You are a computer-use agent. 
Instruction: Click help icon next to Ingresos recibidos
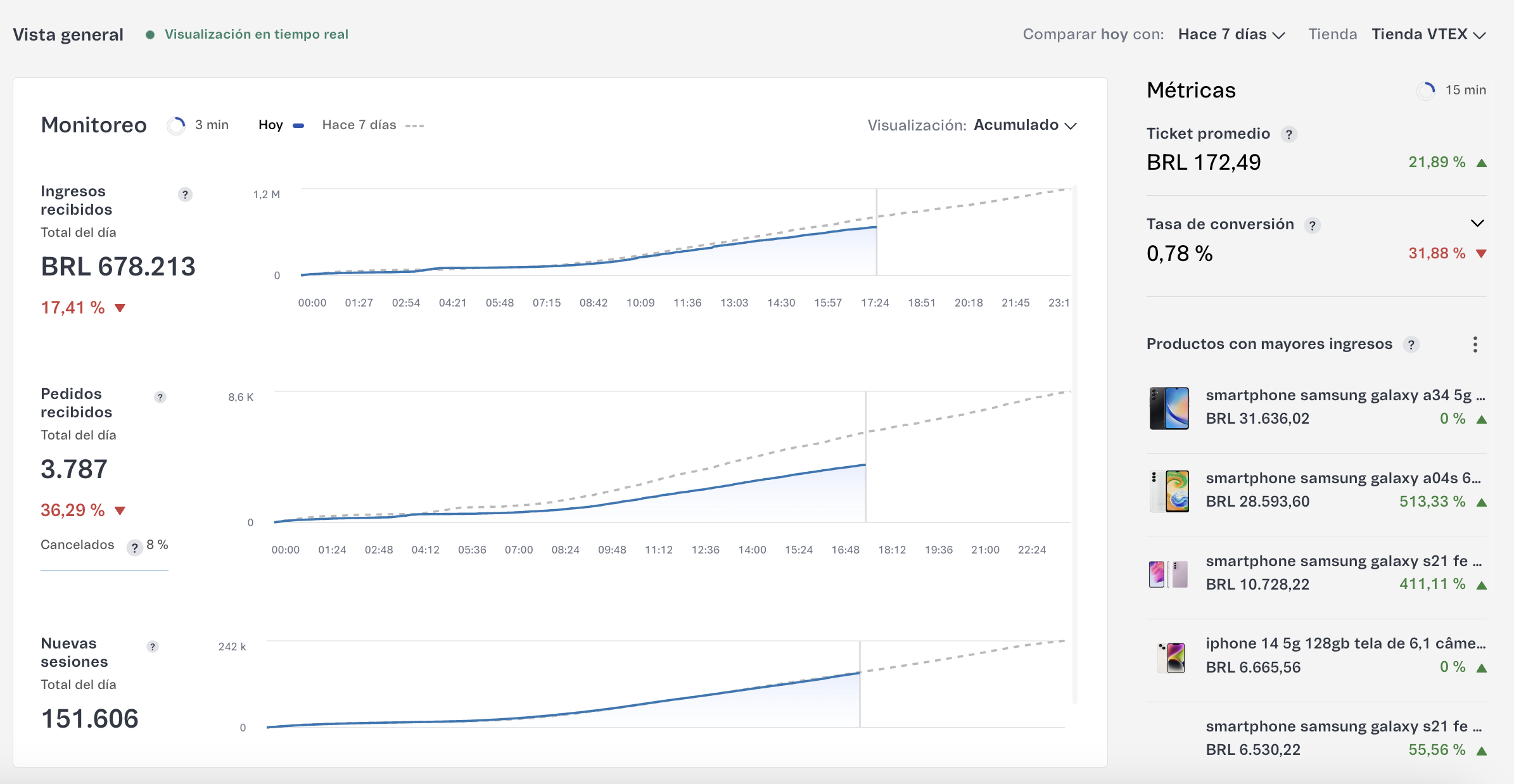(x=185, y=194)
